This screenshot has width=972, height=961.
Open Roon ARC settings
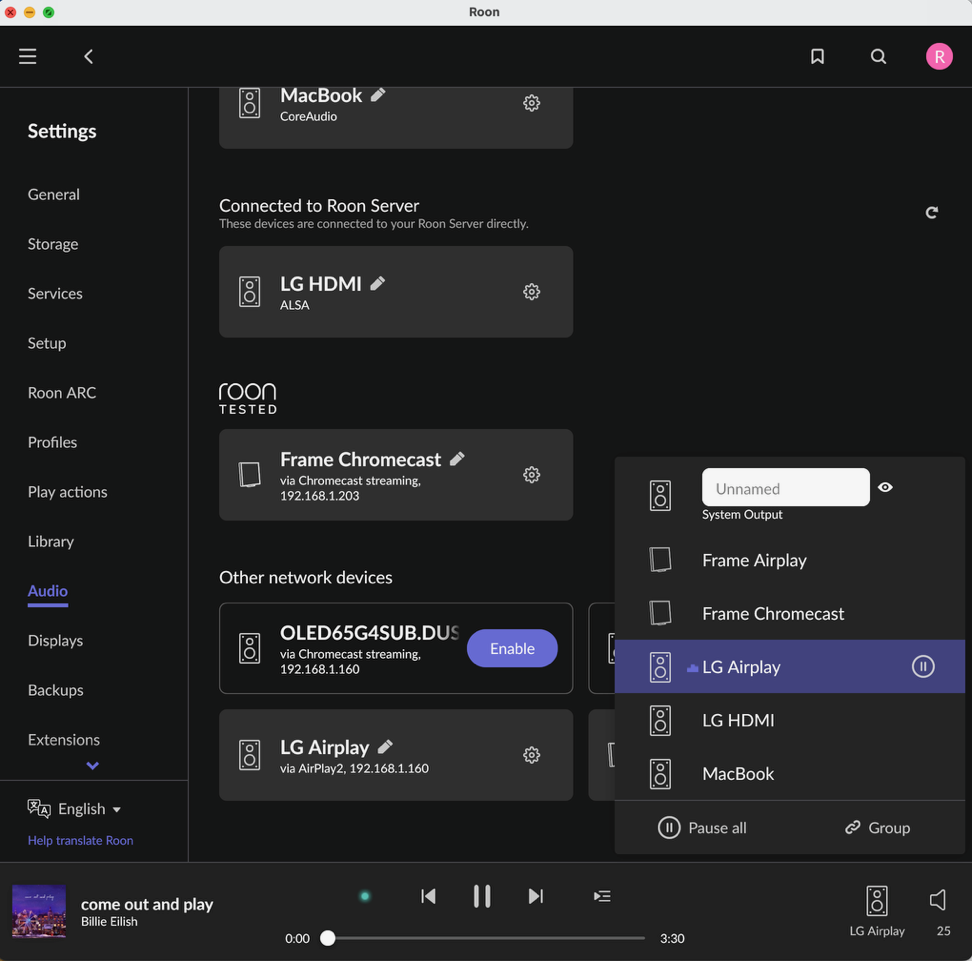click(x=61, y=392)
